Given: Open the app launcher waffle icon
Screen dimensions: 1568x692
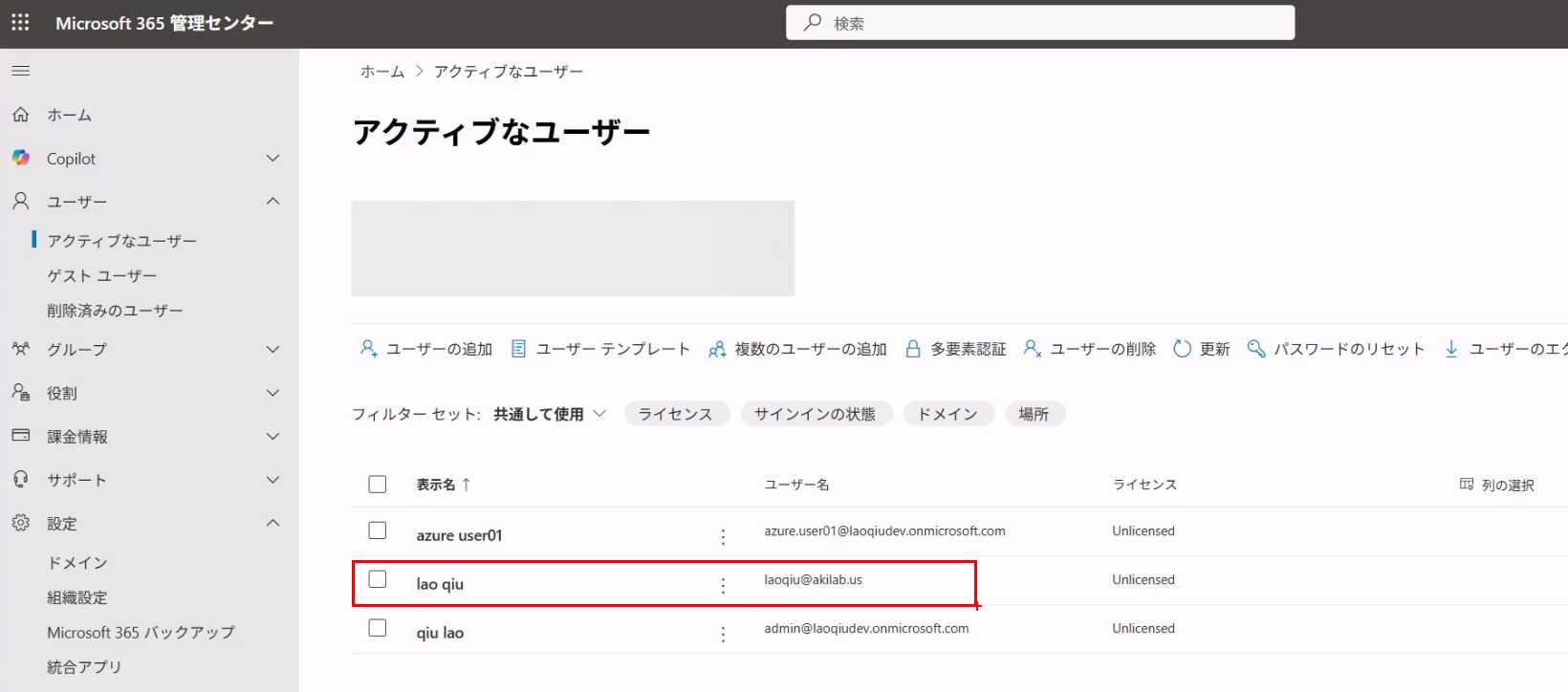Looking at the screenshot, I should (20, 22).
